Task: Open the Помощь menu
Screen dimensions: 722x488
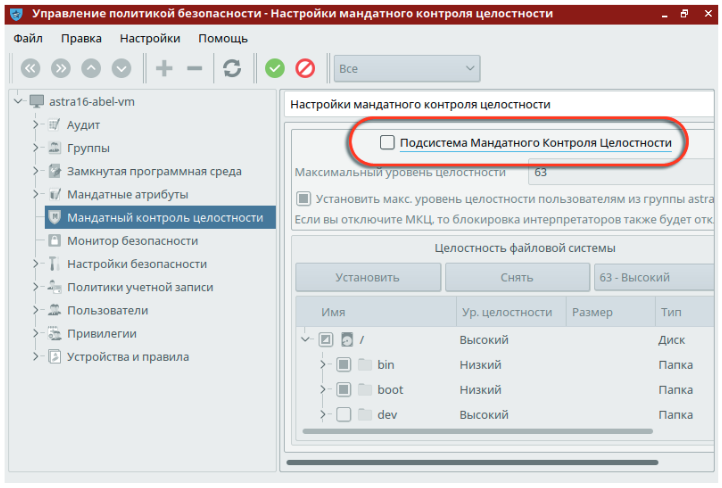Action: pos(223,38)
